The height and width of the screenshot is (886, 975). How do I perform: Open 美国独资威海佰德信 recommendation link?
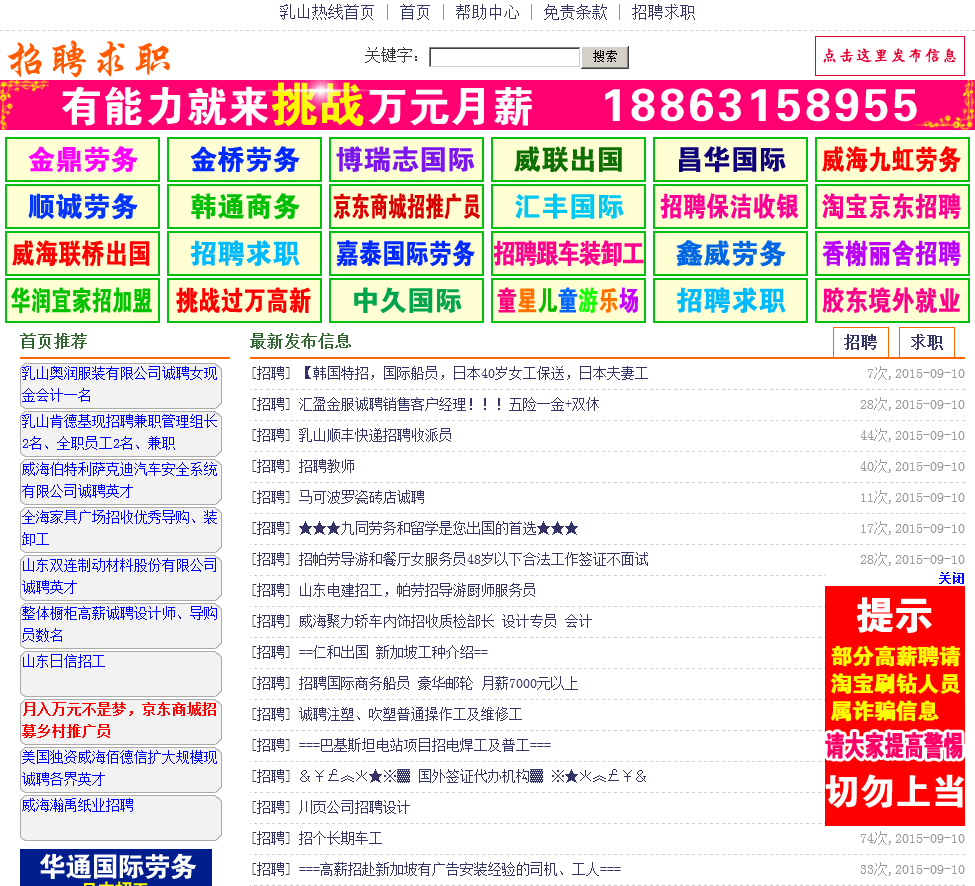coord(119,768)
